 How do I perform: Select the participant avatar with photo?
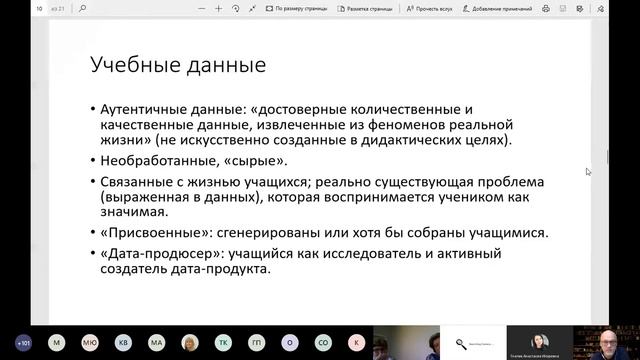pos(190,343)
